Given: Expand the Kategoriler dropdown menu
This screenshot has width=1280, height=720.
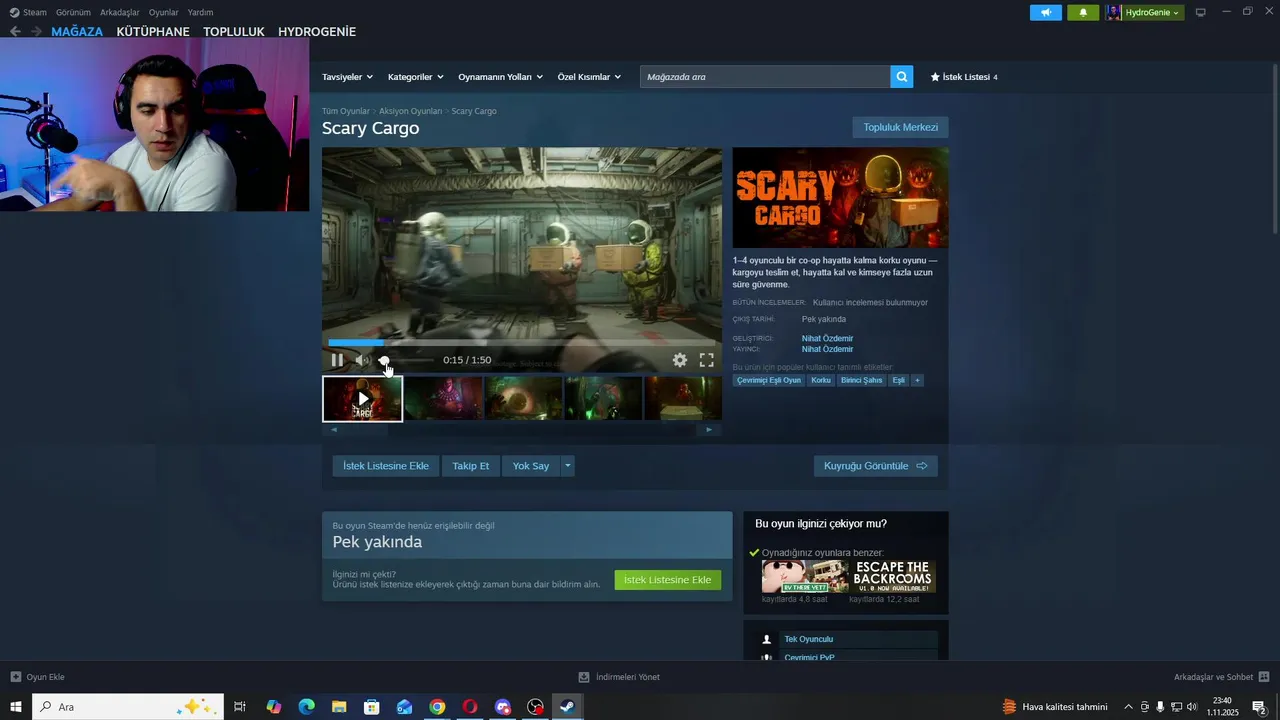Looking at the screenshot, I should pos(415,77).
